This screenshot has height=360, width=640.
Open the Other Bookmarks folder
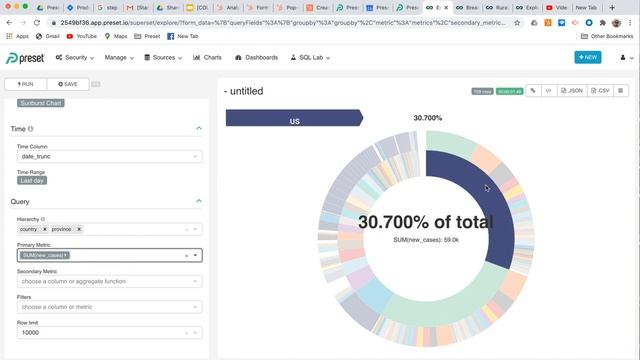pos(607,36)
